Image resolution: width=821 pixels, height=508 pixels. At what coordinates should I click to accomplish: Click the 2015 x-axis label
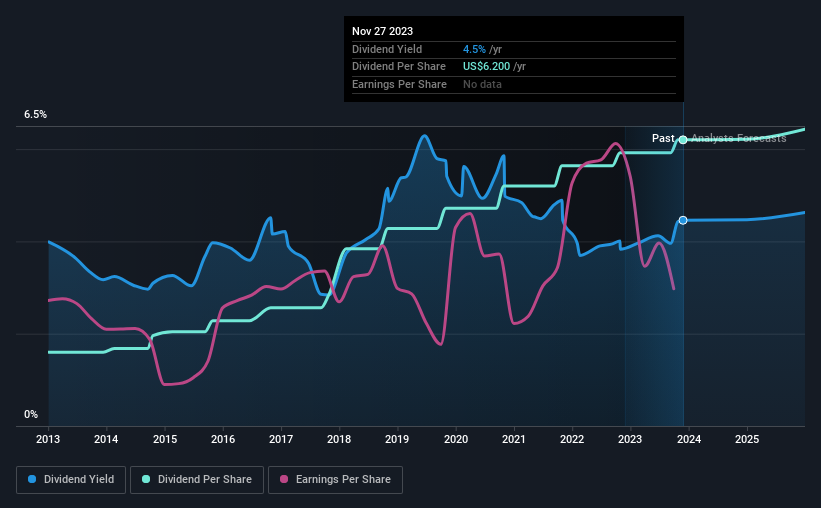click(165, 439)
